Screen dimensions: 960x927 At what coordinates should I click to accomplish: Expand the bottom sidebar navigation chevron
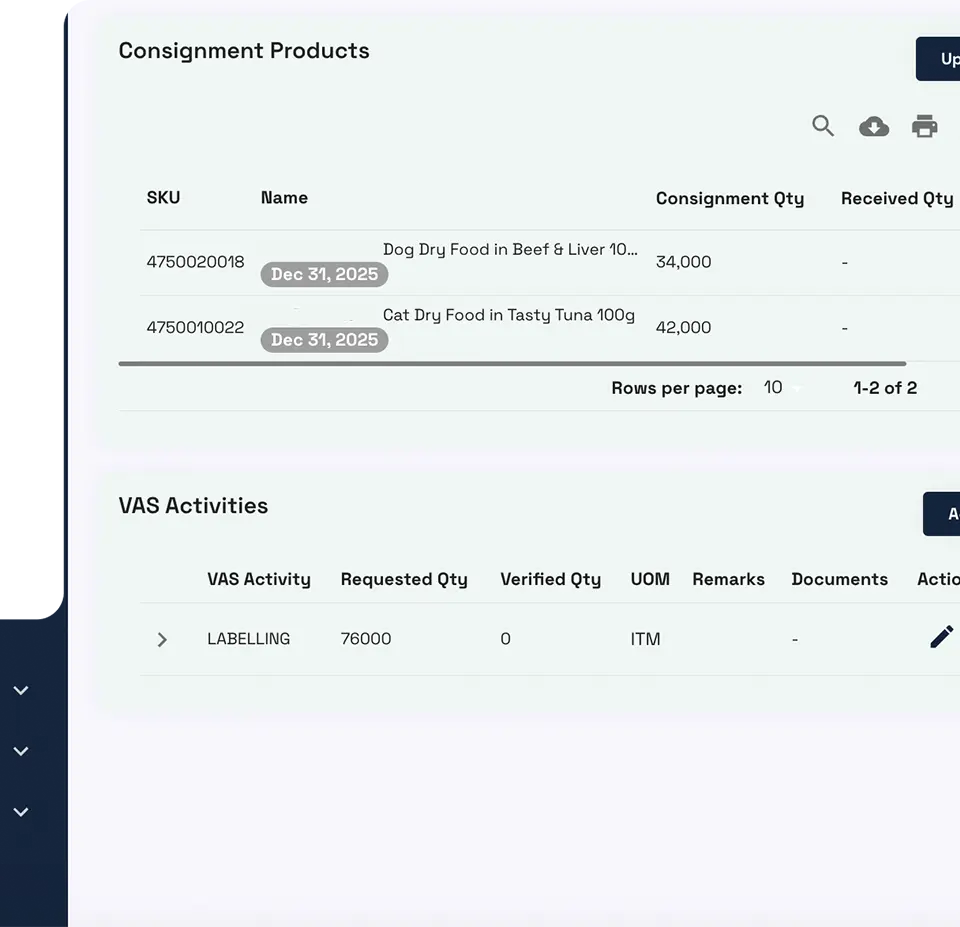click(x=20, y=812)
